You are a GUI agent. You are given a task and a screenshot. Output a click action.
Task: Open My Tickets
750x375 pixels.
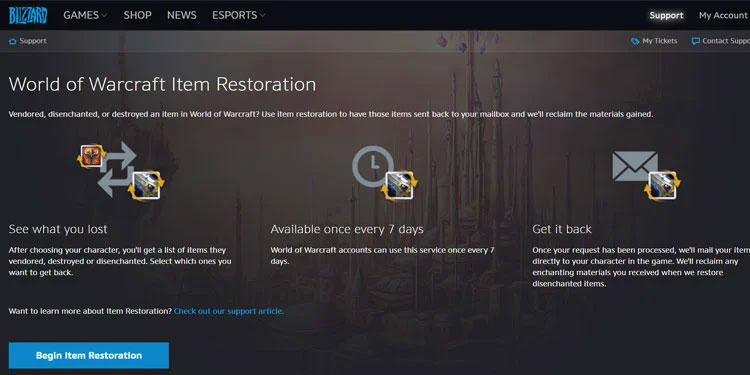tap(660, 41)
